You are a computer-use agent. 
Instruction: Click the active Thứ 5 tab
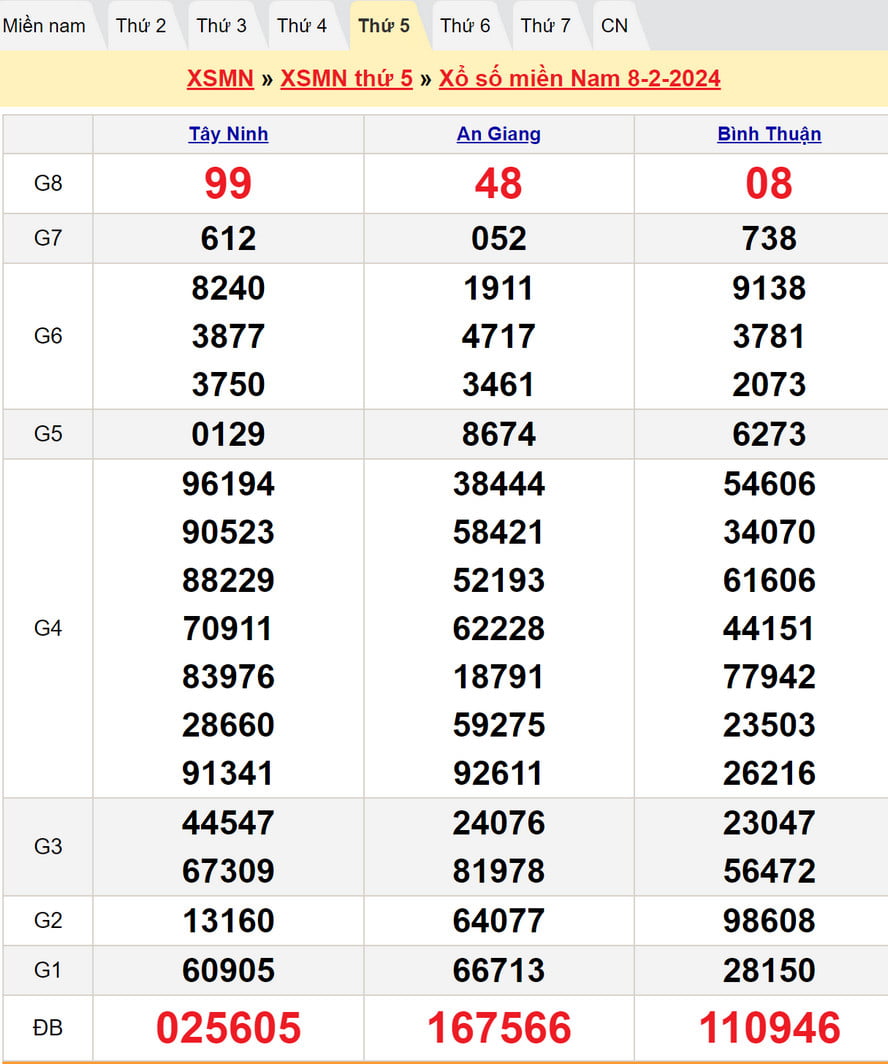(x=384, y=26)
